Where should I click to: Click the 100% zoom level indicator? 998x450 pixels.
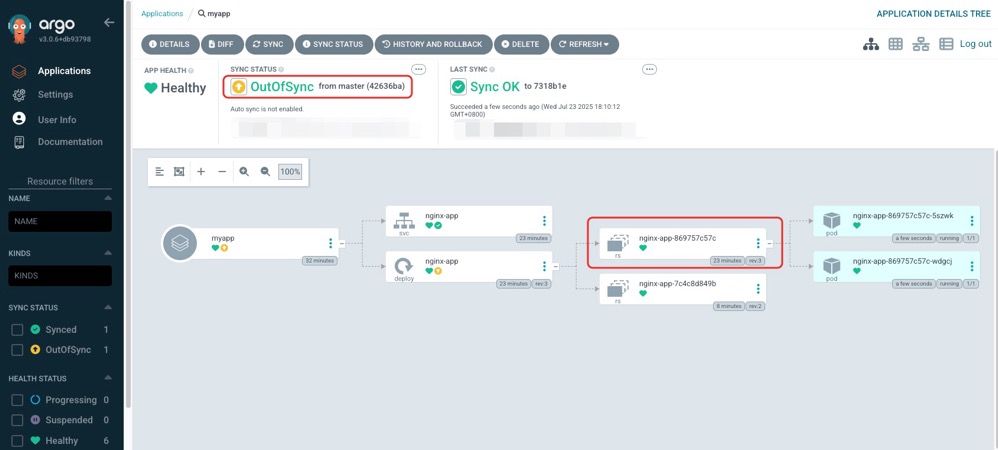(x=290, y=172)
